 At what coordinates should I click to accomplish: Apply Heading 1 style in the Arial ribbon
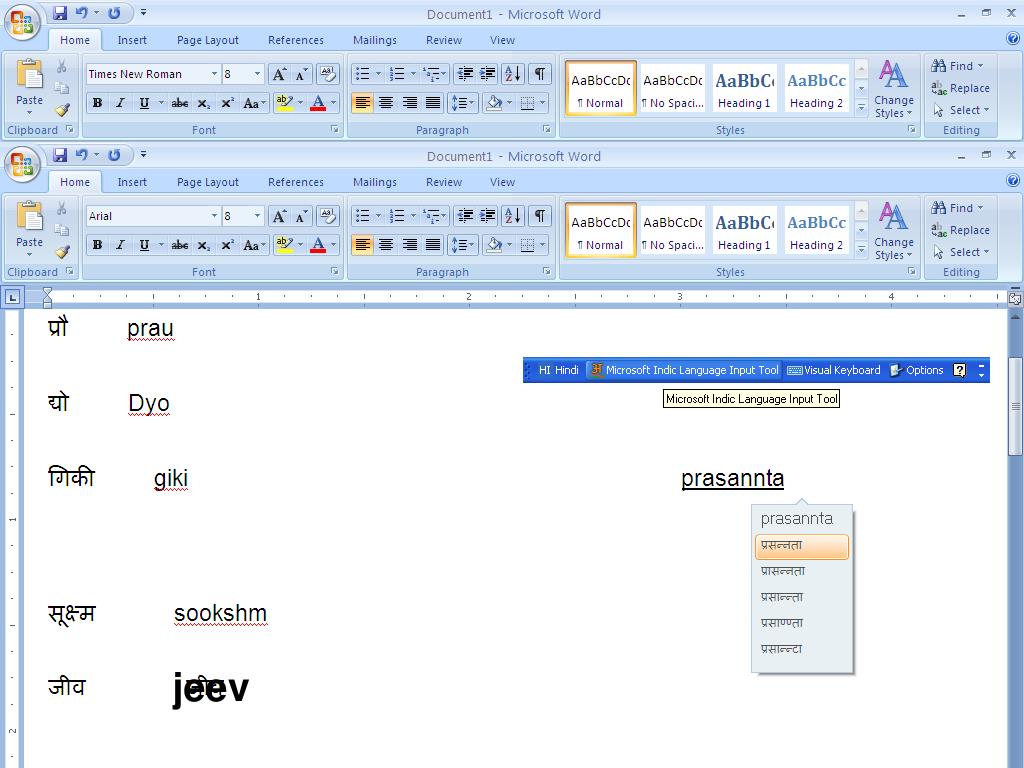744,231
